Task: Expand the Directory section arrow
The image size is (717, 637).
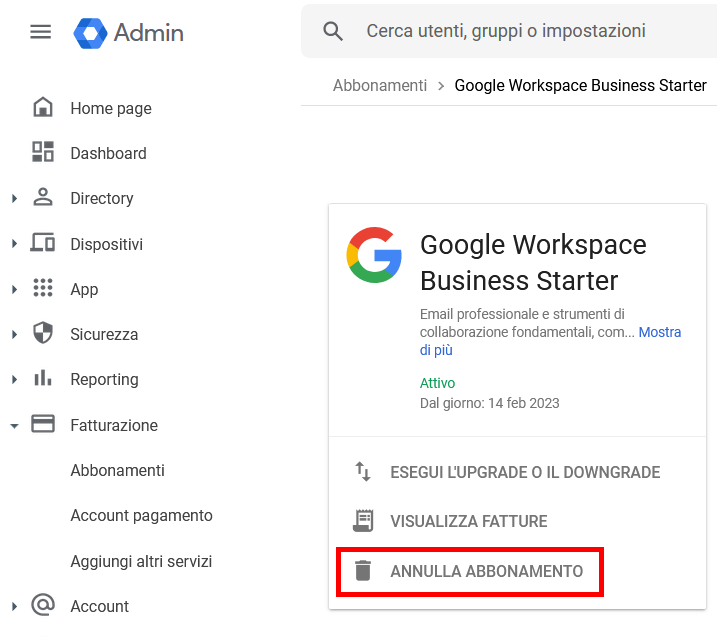Action: coord(15,198)
